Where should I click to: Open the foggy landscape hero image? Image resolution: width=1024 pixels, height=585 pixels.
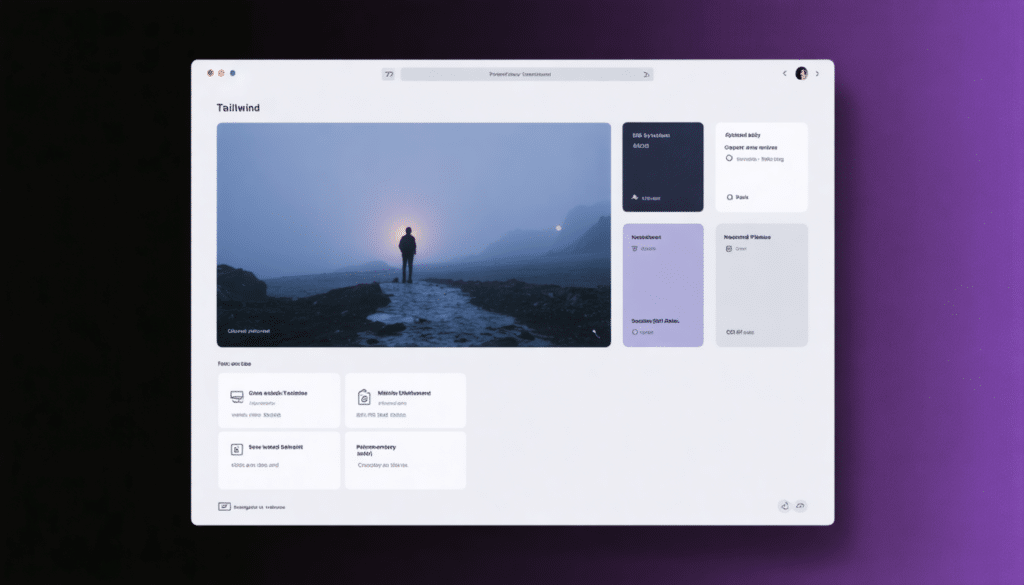coord(414,234)
